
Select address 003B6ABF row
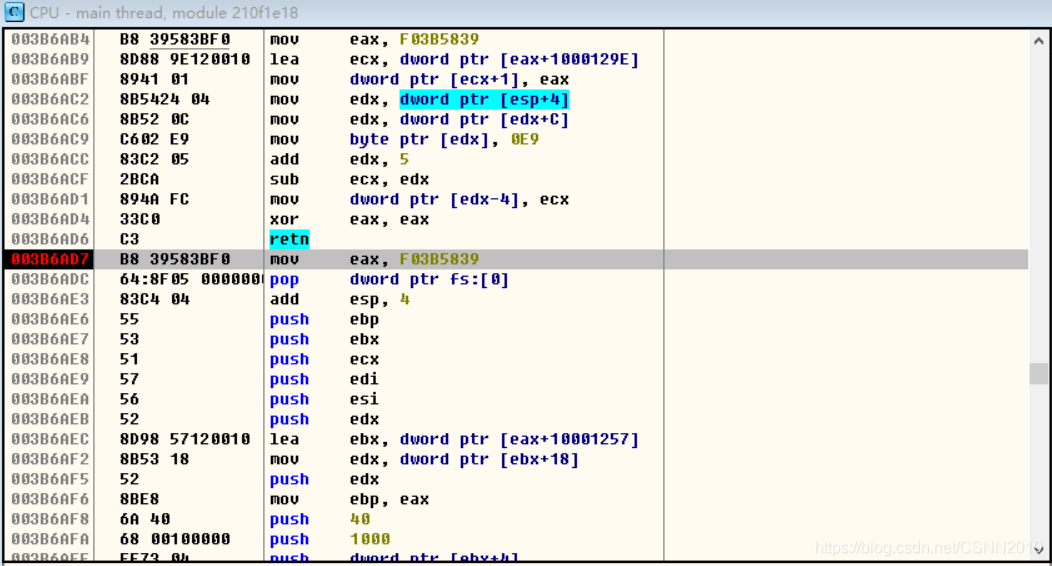coord(515,80)
